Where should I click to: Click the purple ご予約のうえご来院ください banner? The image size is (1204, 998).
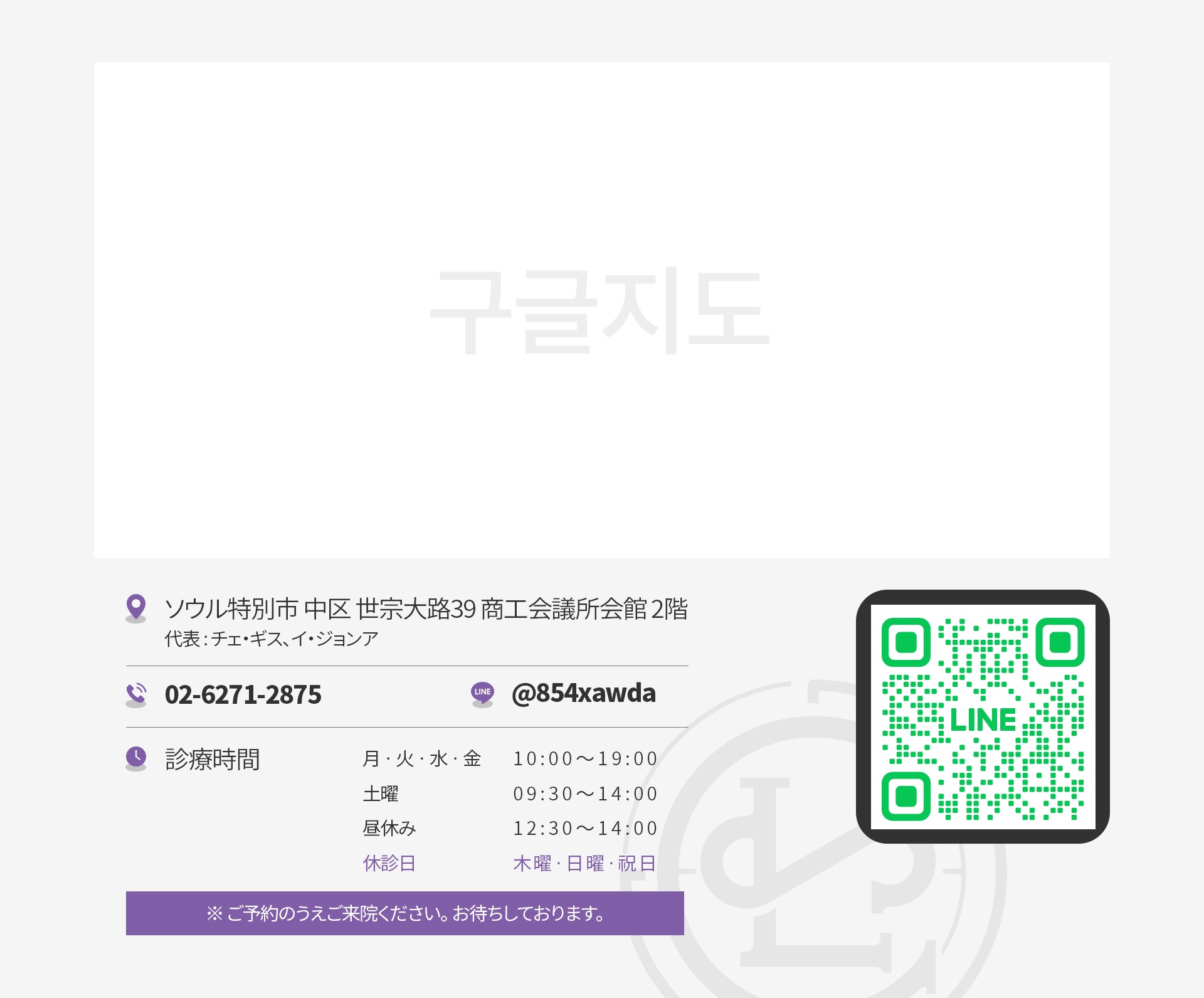[405, 913]
